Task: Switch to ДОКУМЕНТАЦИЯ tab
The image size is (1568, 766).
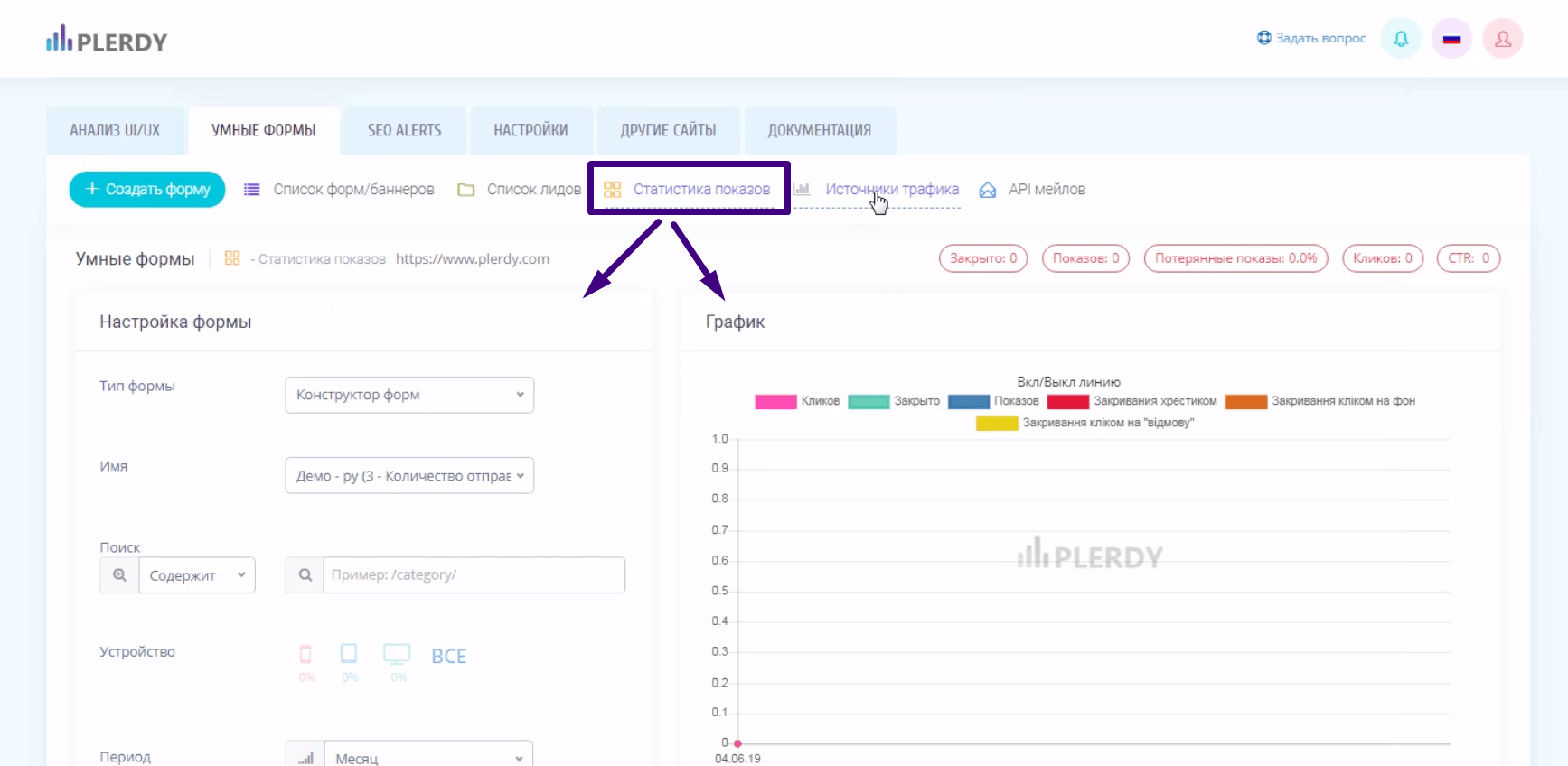Action: [x=820, y=130]
